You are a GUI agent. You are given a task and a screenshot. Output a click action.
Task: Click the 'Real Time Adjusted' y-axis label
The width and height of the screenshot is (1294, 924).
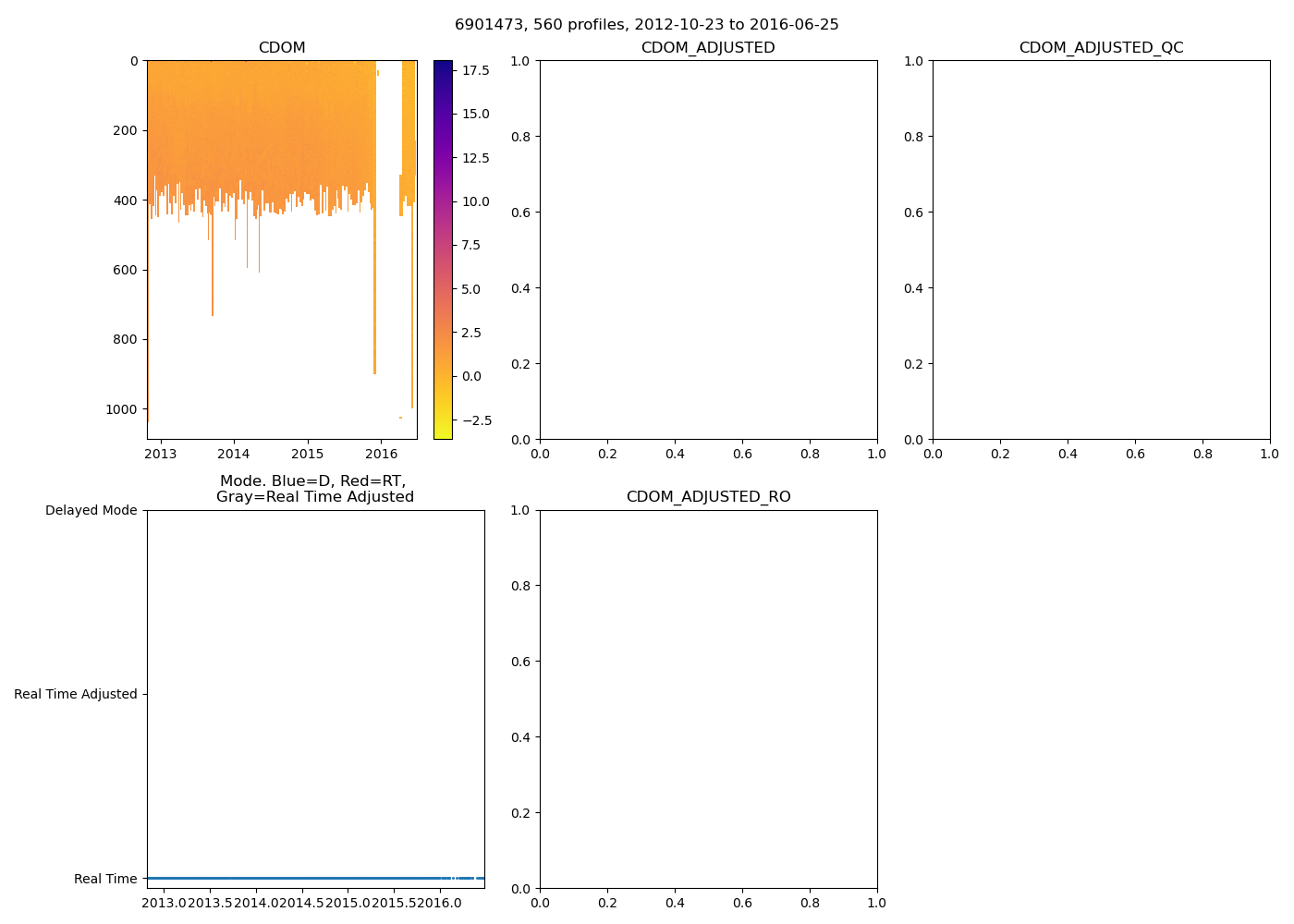click(75, 694)
